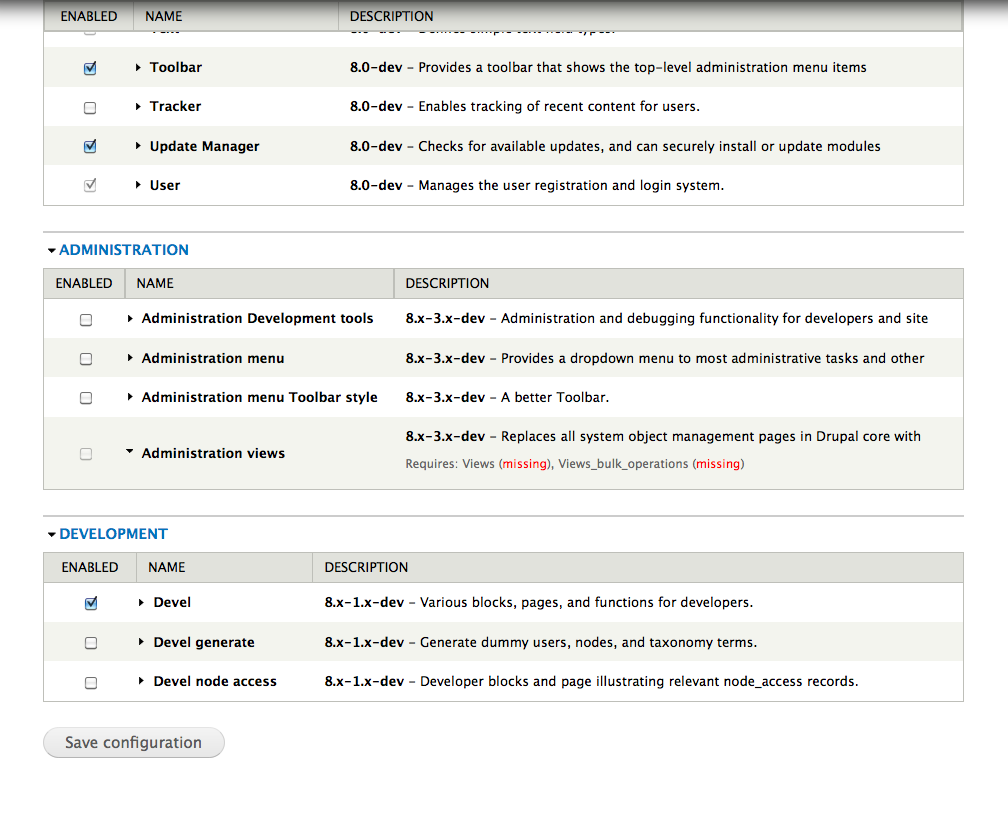Uncheck the Toolbar module checkbox

(90, 68)
